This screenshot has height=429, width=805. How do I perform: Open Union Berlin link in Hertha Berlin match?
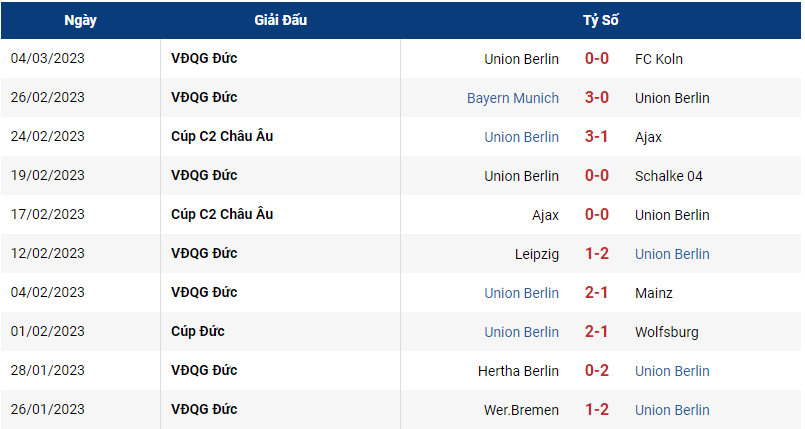click(672, 371)
